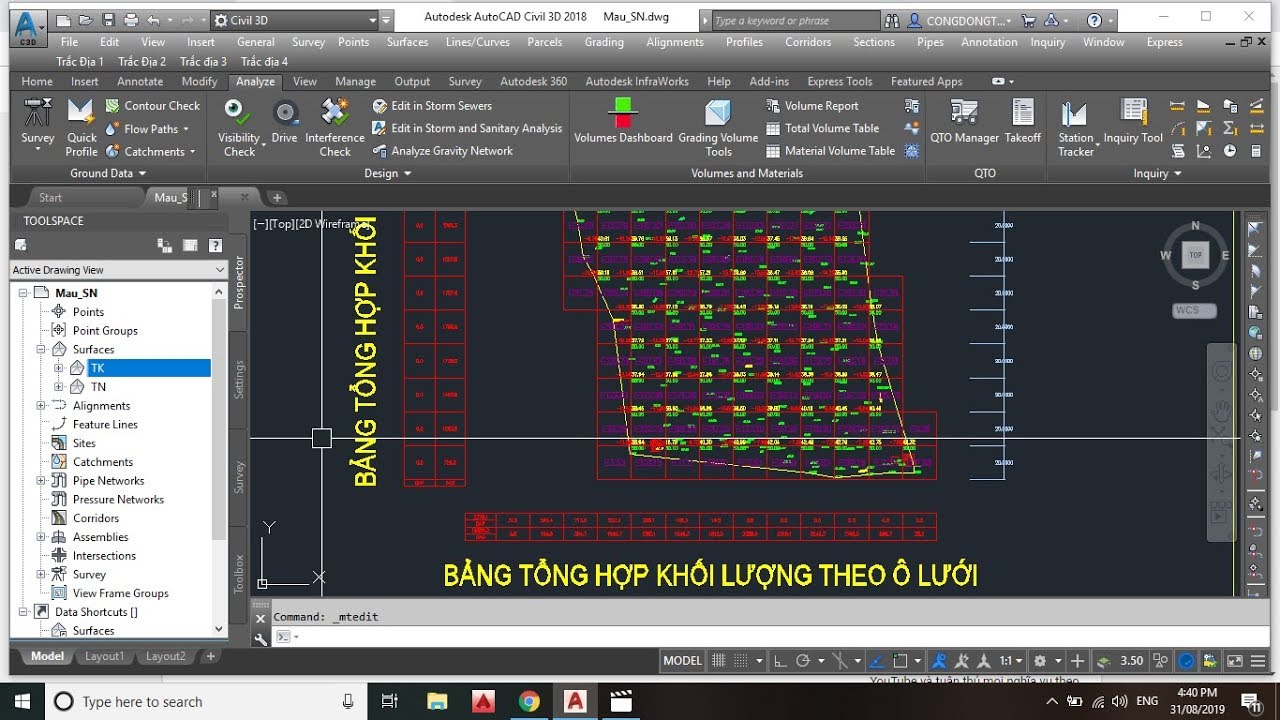Viewport: 1280px width, 720px height.
Task: Launch the Takeoff tool
Action: coord(1023,121)
